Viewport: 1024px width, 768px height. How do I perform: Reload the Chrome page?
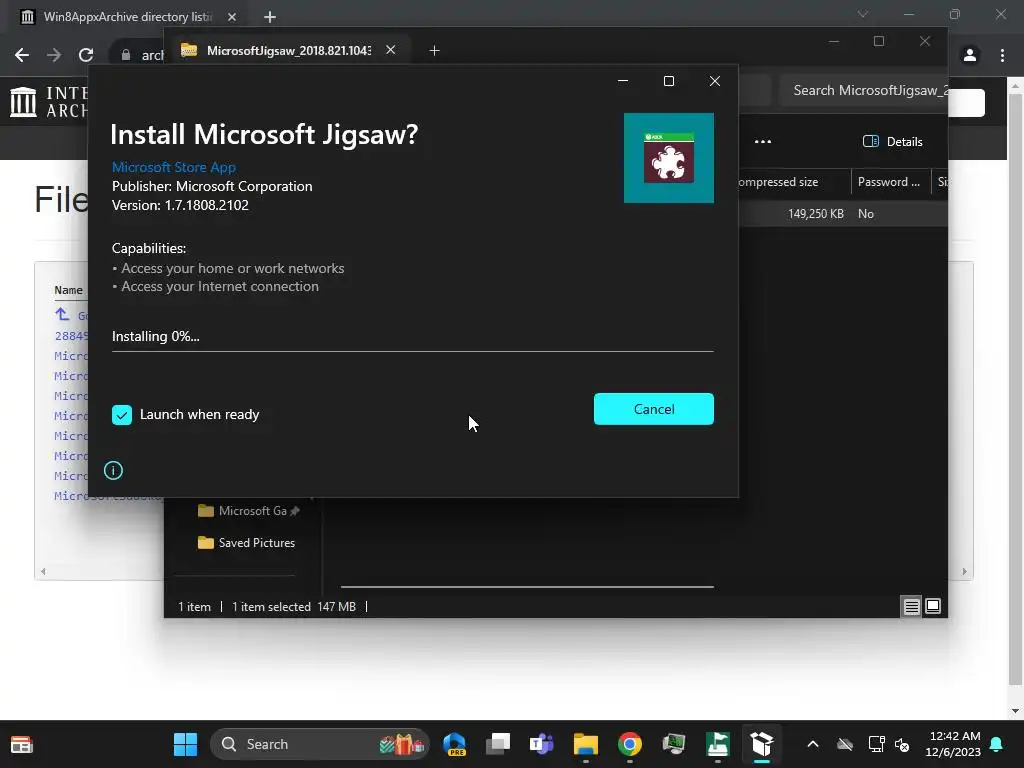[86, 55]
